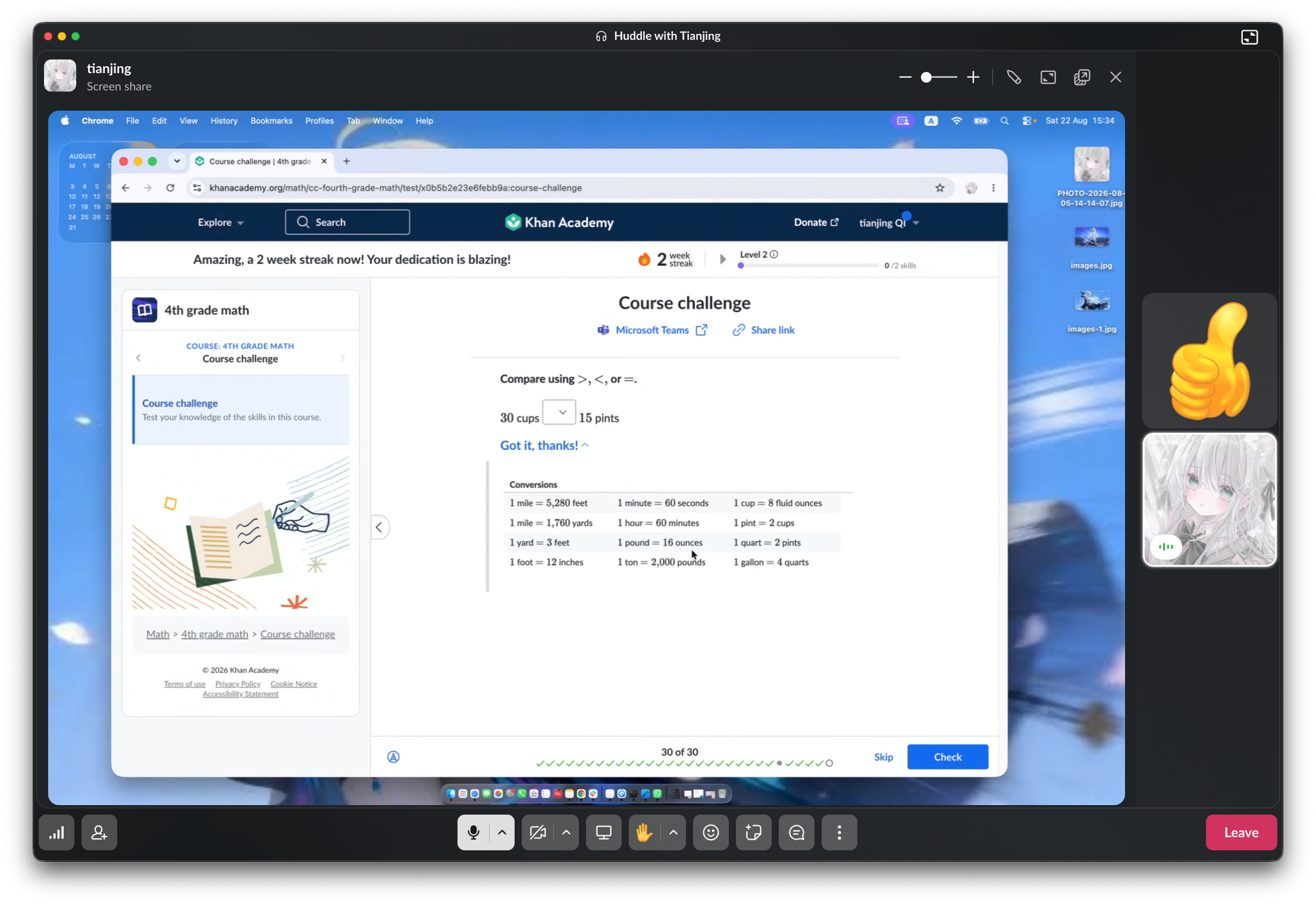This screenshot has width=1316, height=905.
Task: Click the picture-in-picture icon in the title bar
Action: [1249, 37]
